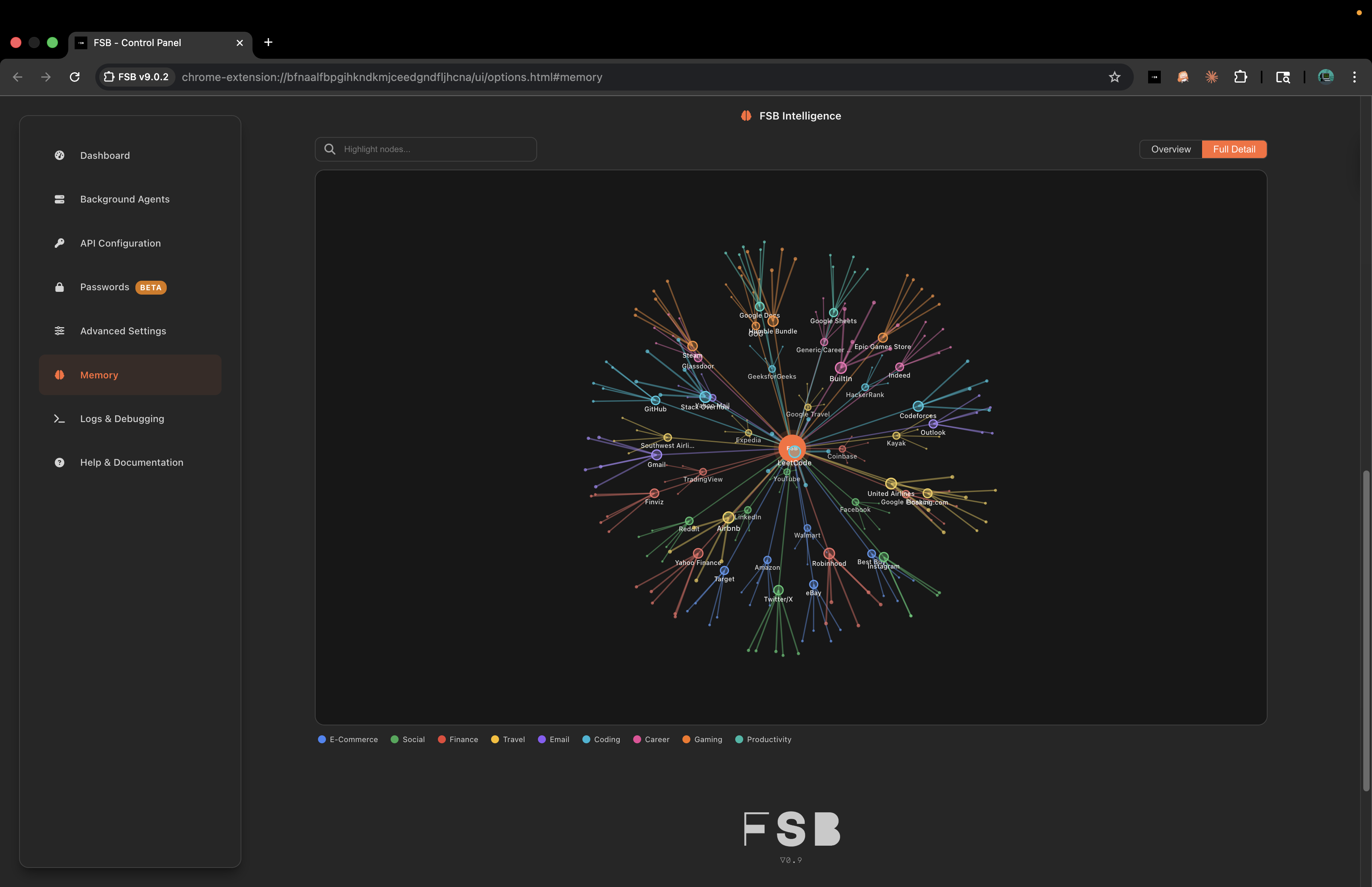Select the TradingView node

pyautogui.click(x=703, y=472)
